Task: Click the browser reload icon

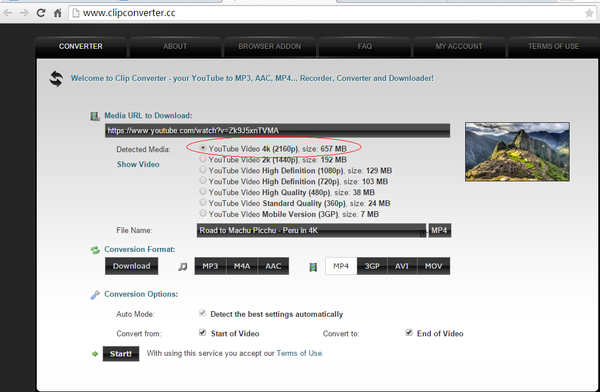Action: [41, 13]
